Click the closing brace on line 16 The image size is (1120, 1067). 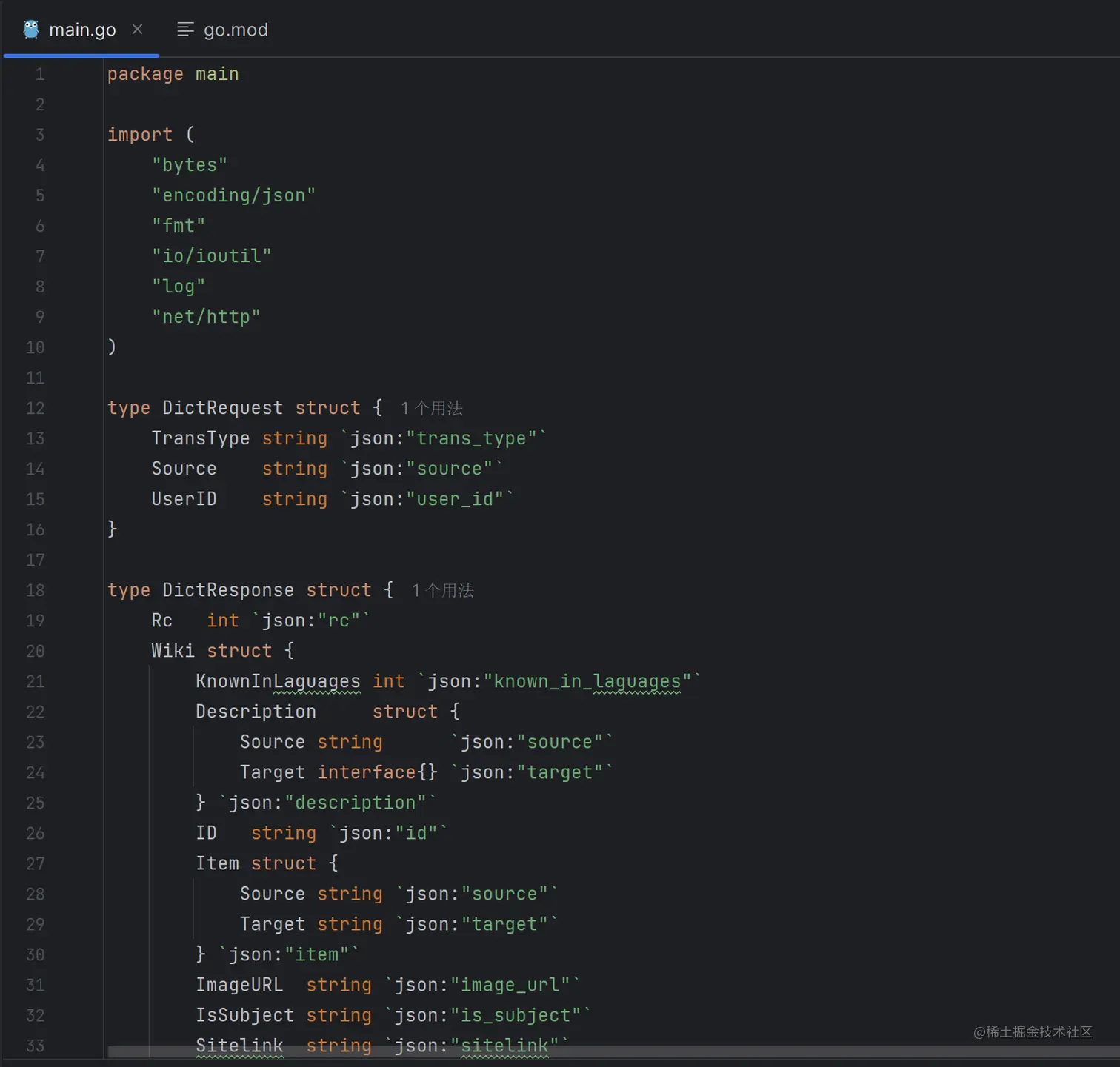pos(113,529)
